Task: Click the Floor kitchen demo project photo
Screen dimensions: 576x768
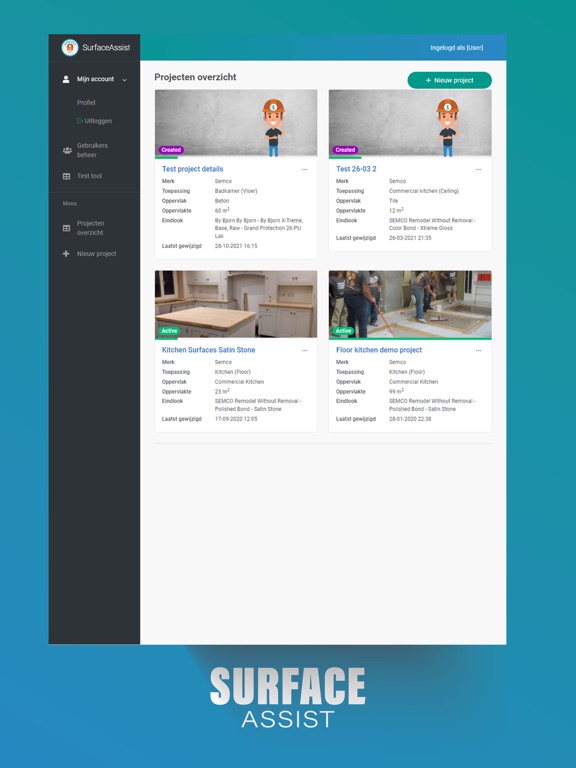Action: tap(410, 304)
